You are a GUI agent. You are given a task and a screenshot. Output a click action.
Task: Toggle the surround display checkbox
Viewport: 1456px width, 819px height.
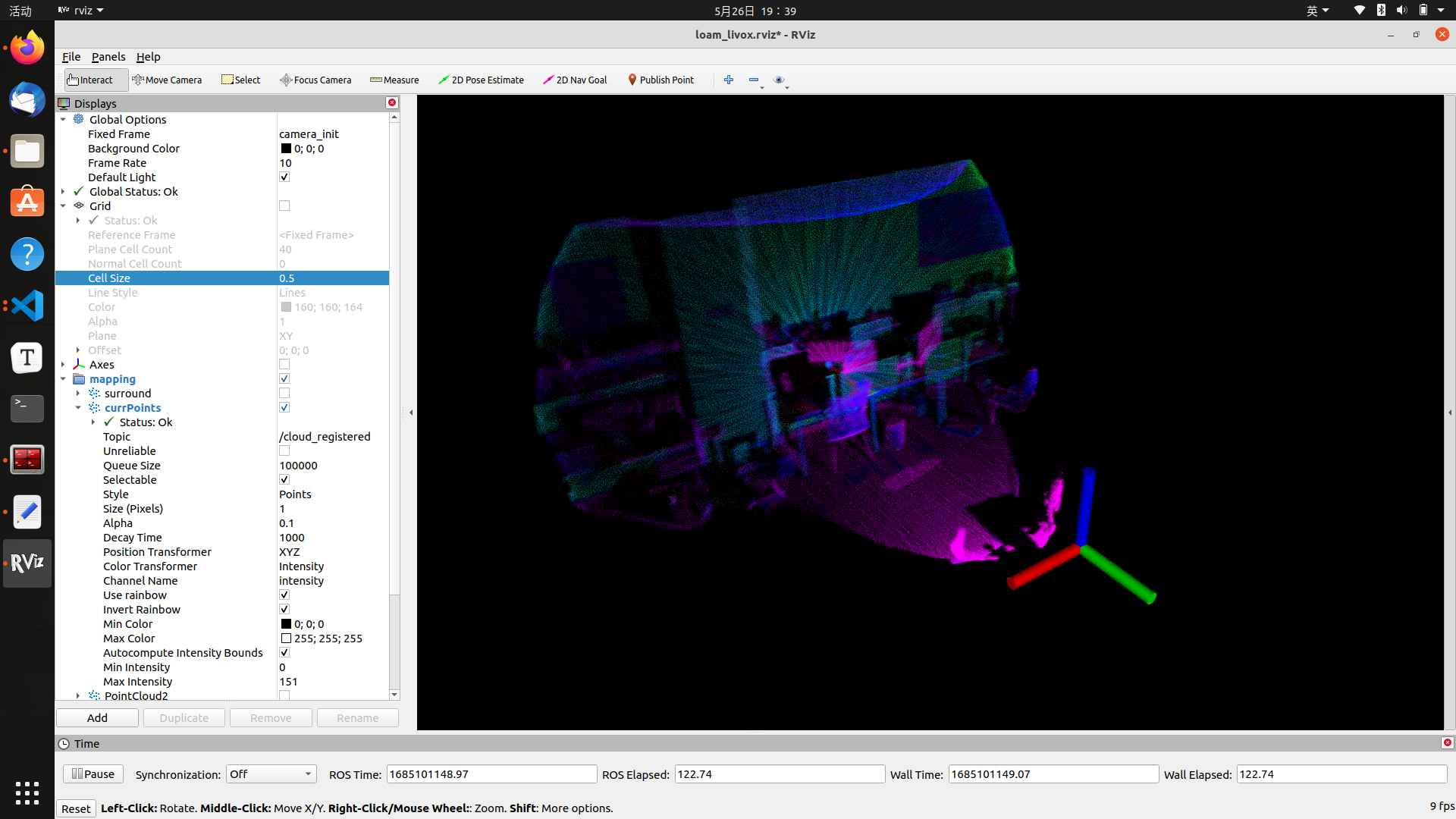tap(284, 393)
